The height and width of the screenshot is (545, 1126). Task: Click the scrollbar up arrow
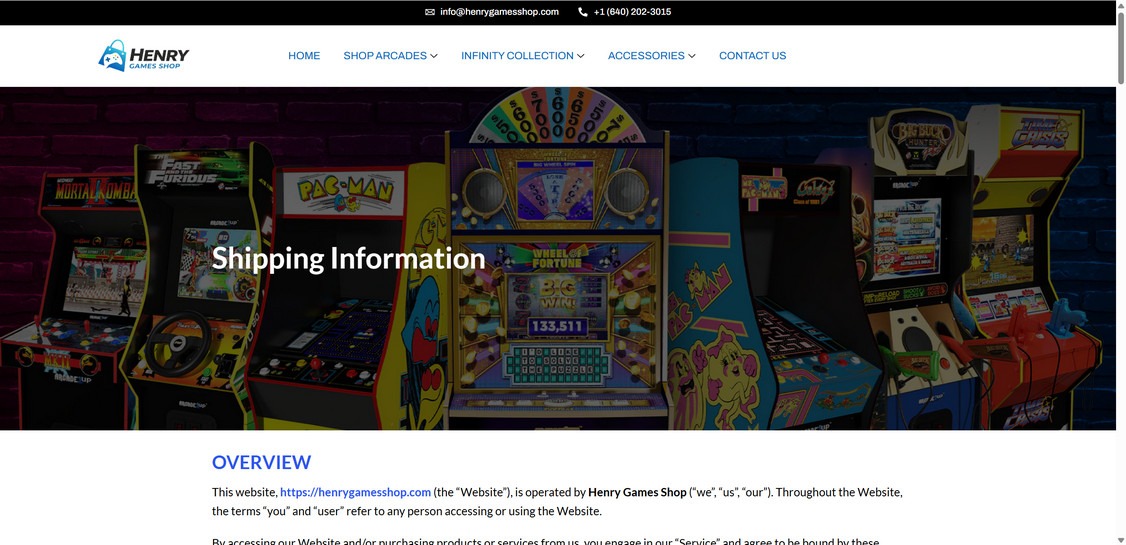tap(1121, 5)
